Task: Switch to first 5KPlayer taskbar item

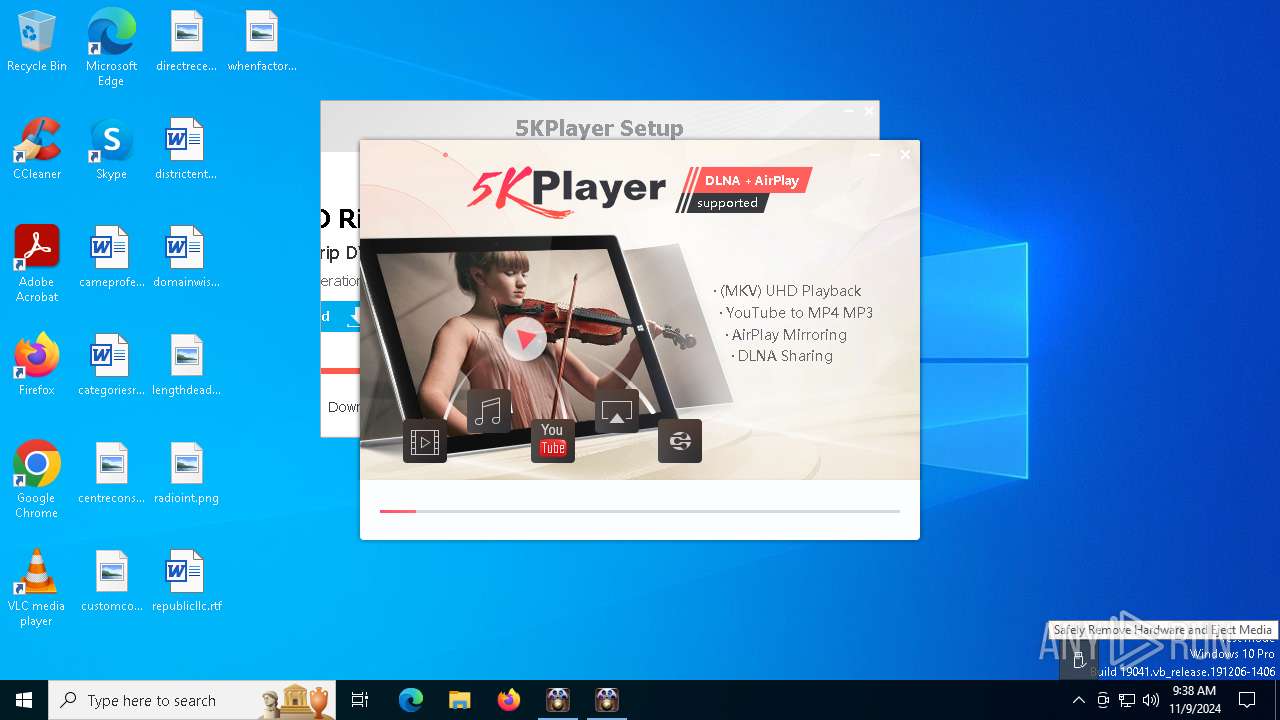Action: pos(558,700)
